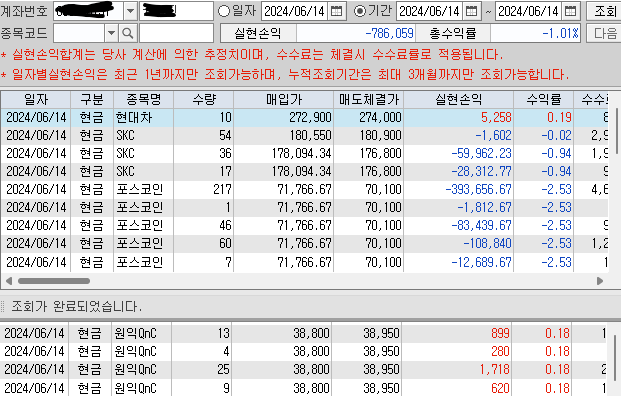Click the horizontal scrollbar thumb
621x396 pixels.
[x=54, y=281]
